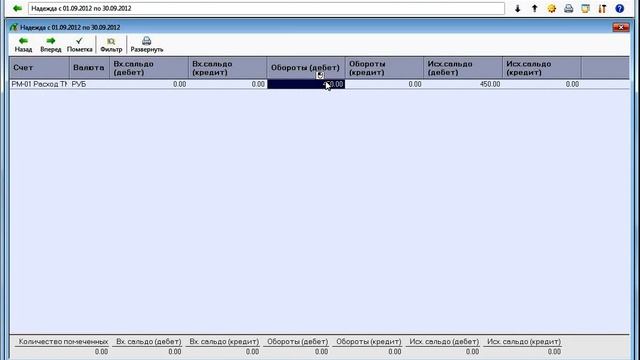
Task: Open the yellow gear settings icon
Action: tap(551, 9)
